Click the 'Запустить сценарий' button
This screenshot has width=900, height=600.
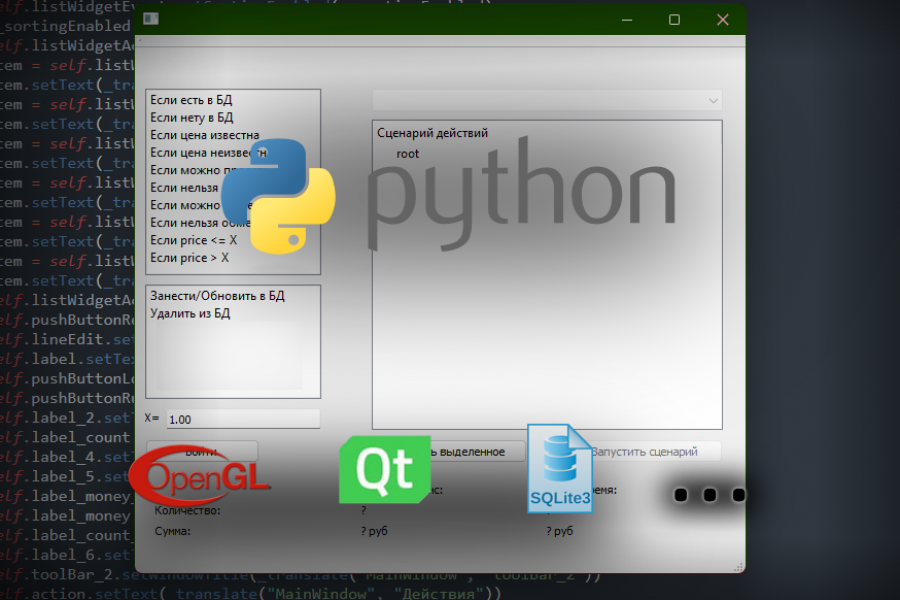pyautogui.click(x=648, y=451)
